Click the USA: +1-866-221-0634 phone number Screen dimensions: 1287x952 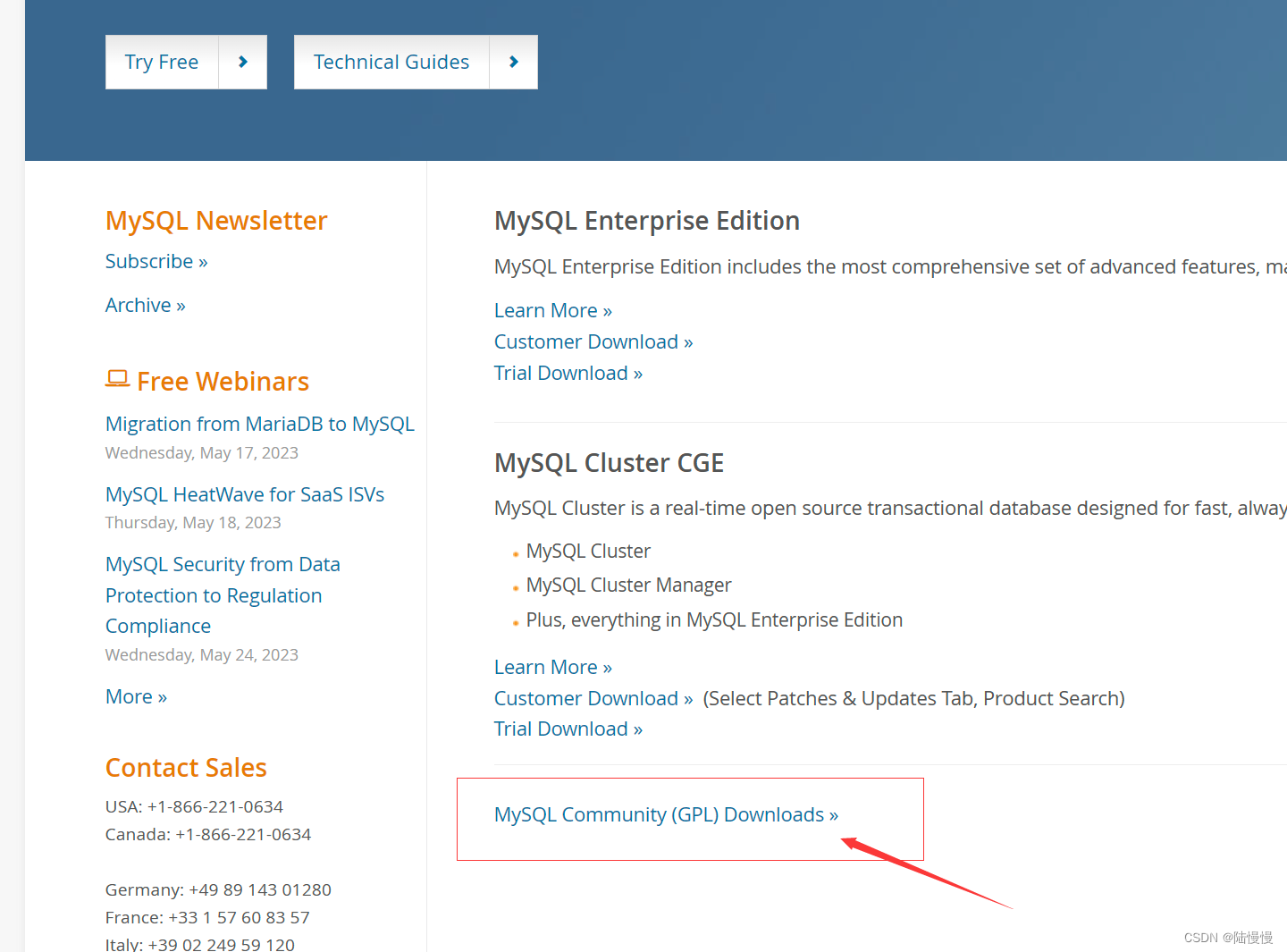tap(194, 806)
